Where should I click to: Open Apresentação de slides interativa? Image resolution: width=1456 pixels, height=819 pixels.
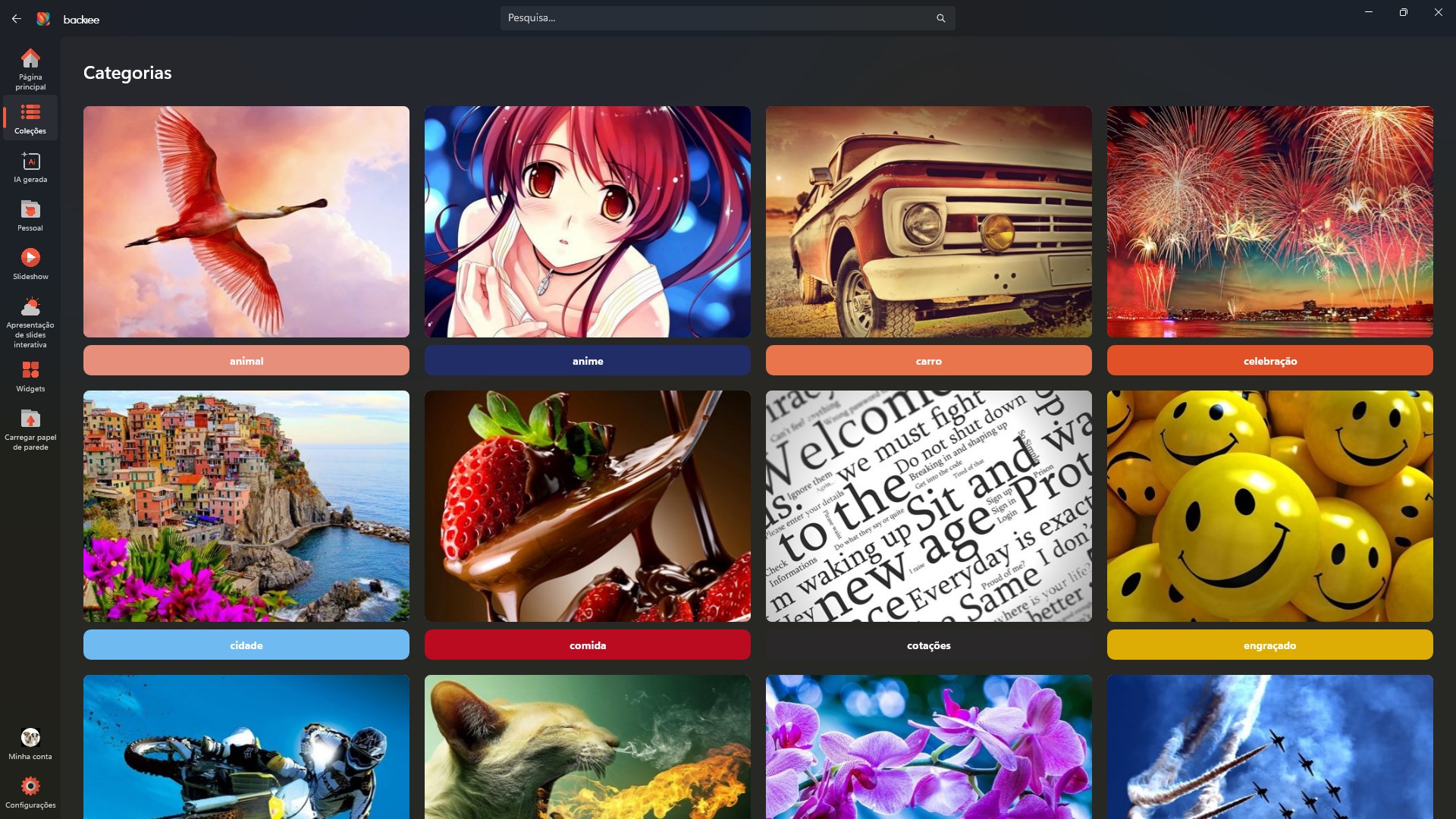click(30, 307)
